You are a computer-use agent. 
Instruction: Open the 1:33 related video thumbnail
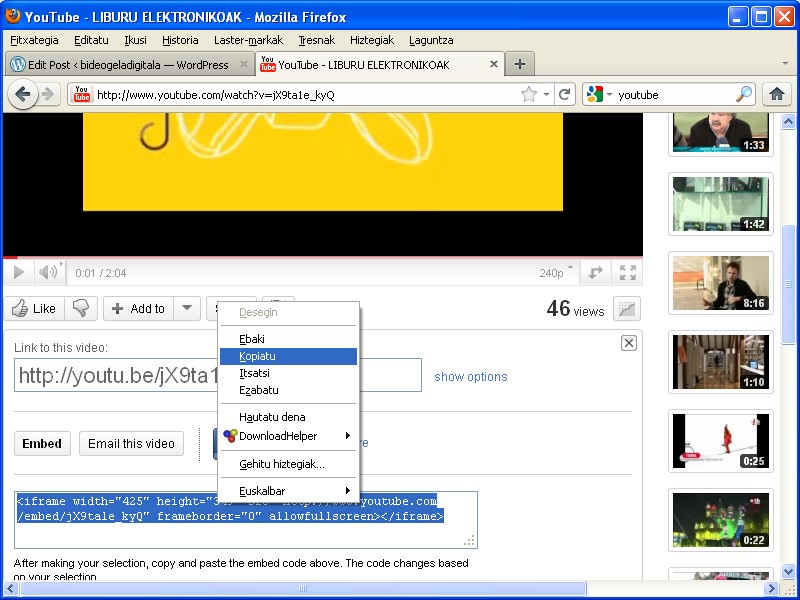point(720,133)
